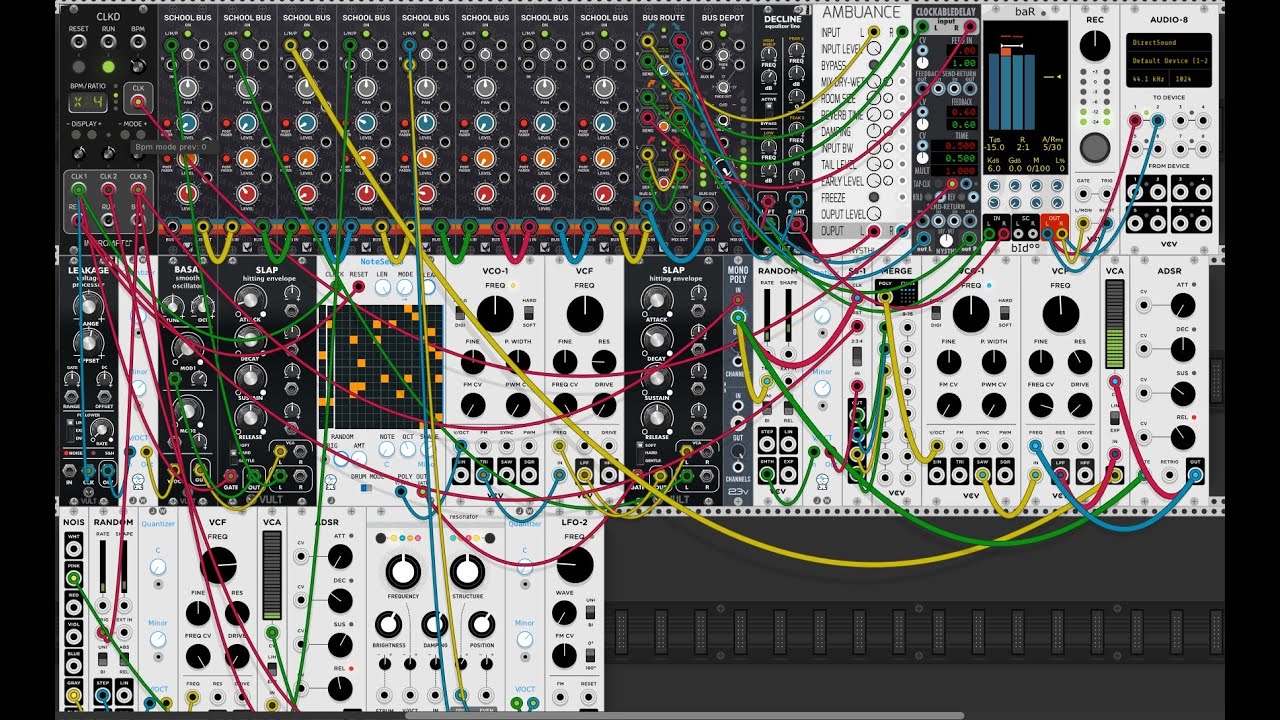Click the CLKD CLK 2 output jack
The image size is (1280, 720).
click(108, 189)
